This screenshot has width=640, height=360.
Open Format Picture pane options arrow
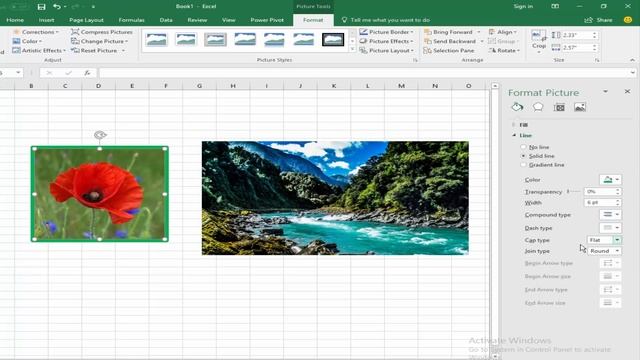click(605, 91)
